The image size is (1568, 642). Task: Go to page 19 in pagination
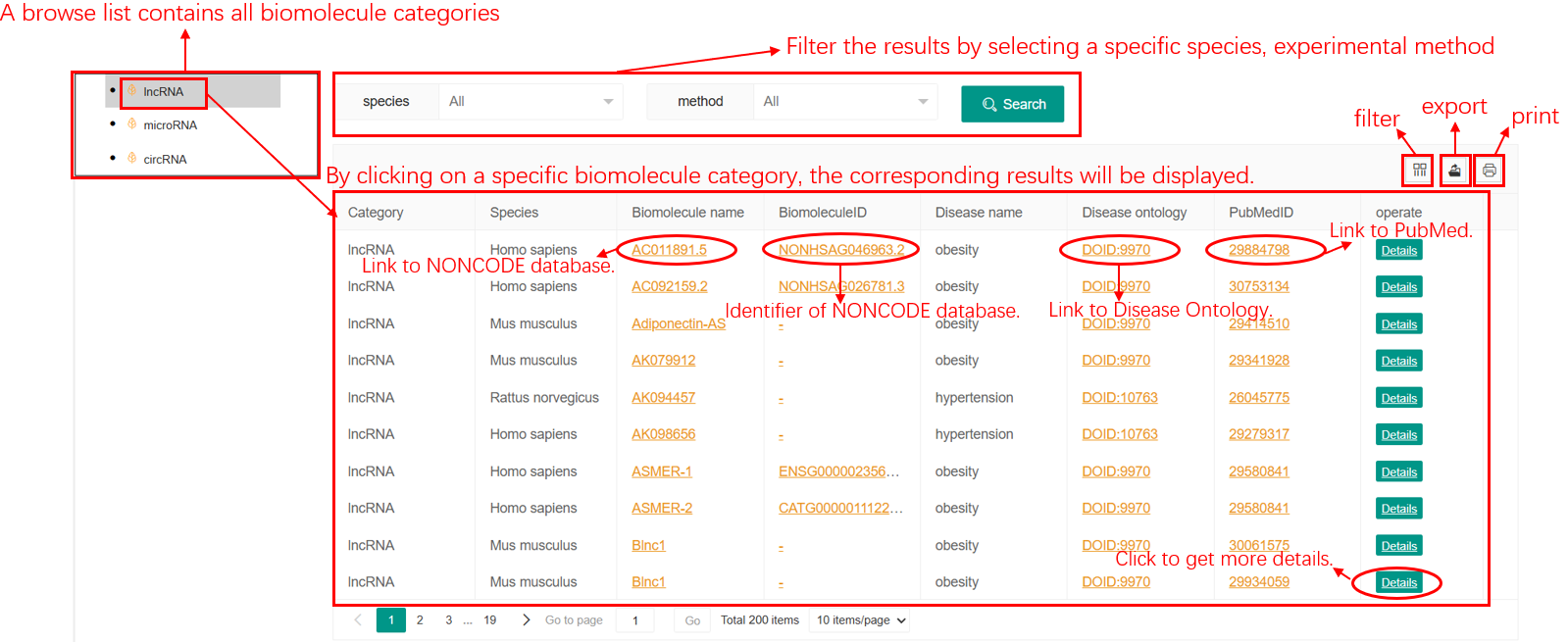click(489, 620)
